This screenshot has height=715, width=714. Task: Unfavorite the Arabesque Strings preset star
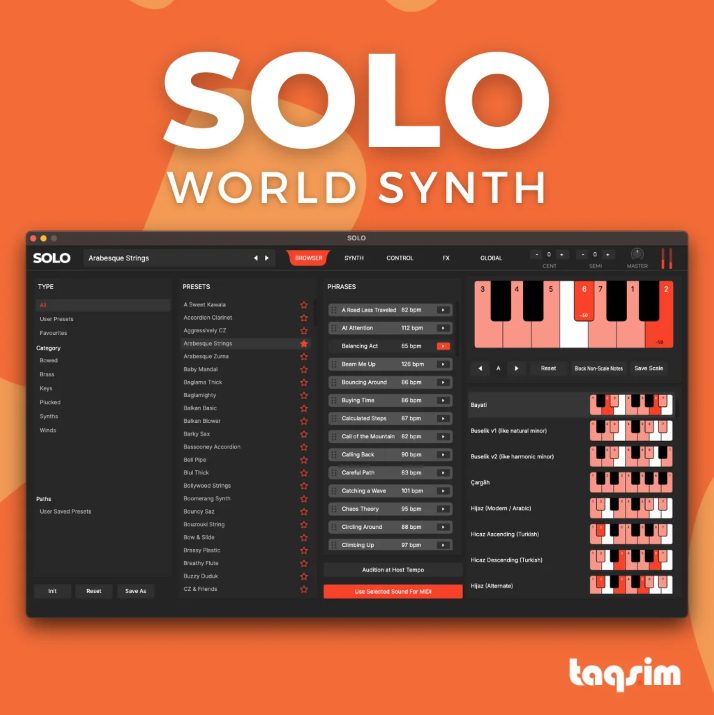(x=304, y=343)
